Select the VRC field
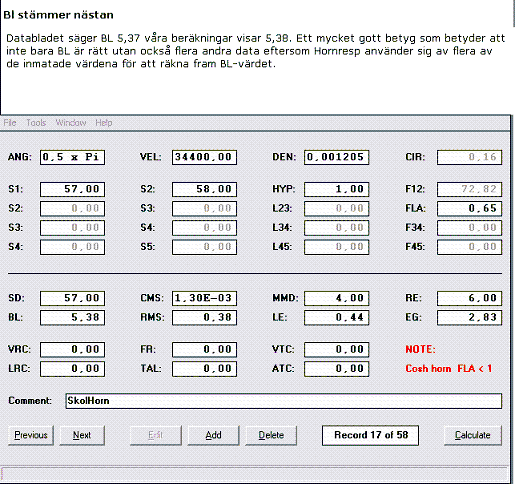Image resolution: width=515 pixels, height=484 pixels. pyautogui.click(x=72, y=350)
